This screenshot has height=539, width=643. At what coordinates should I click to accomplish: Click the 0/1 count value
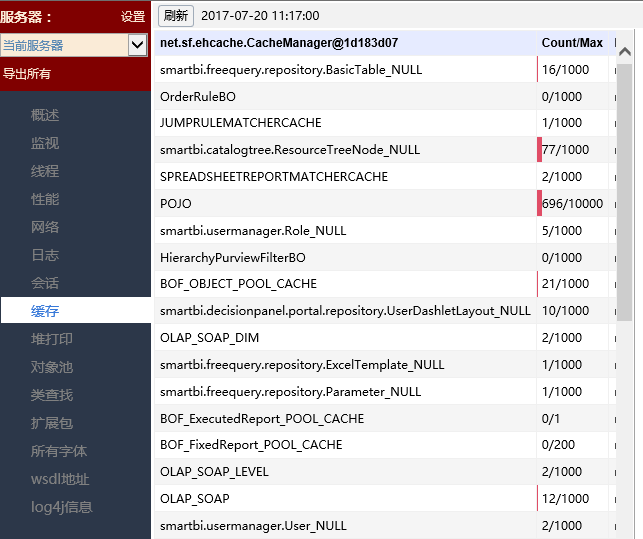[551, 418]
